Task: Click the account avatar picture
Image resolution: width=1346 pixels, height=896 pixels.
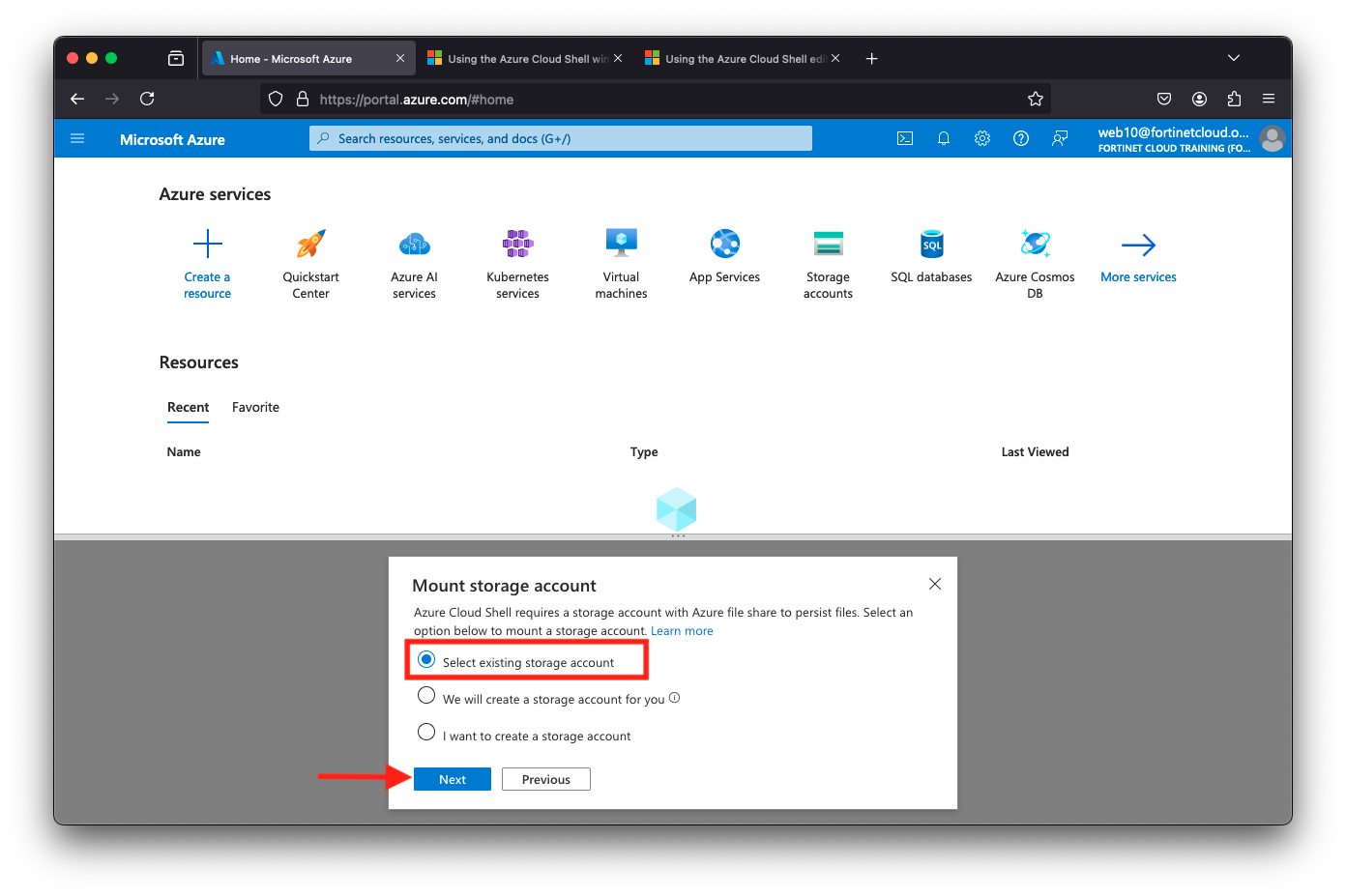Action: coord(1273,139)
